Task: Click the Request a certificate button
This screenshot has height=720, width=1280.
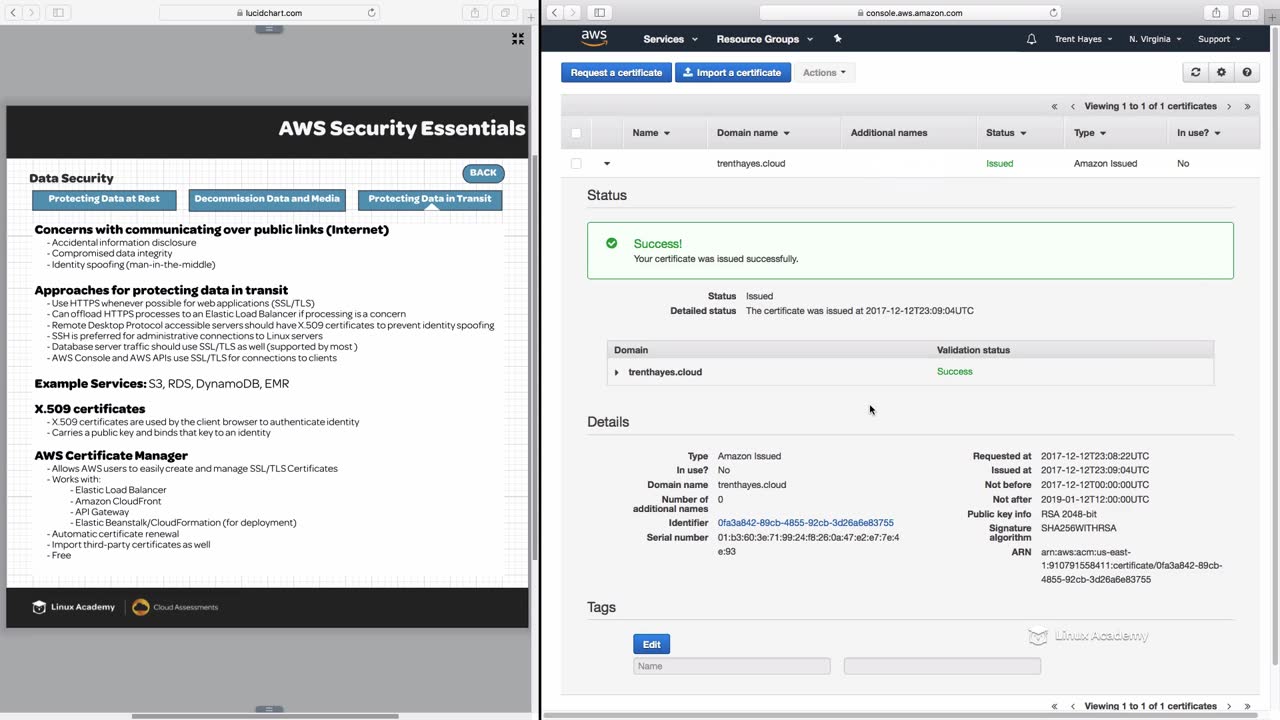Action: click(616, 72)
